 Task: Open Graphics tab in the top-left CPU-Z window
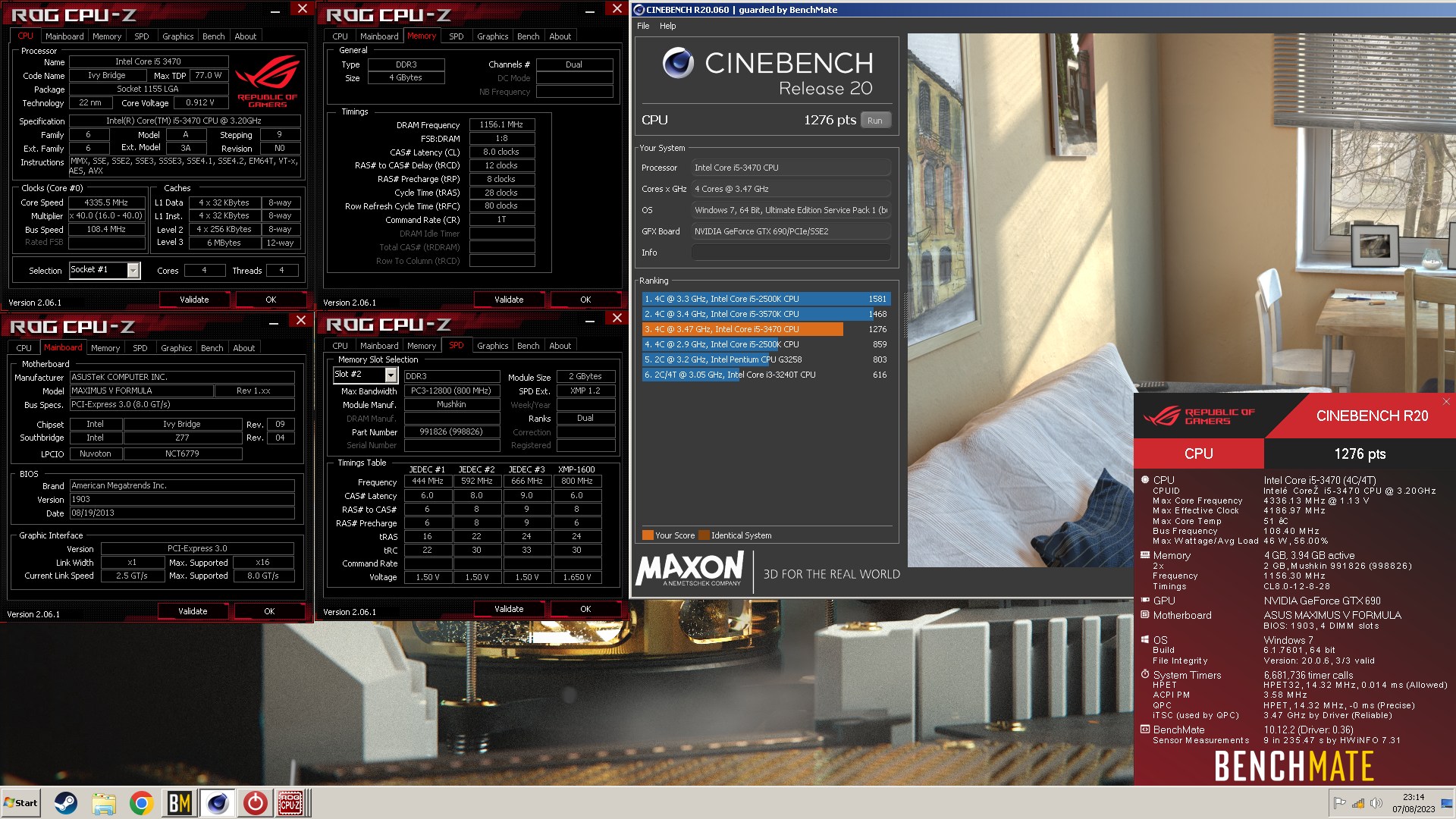[177, 36]
